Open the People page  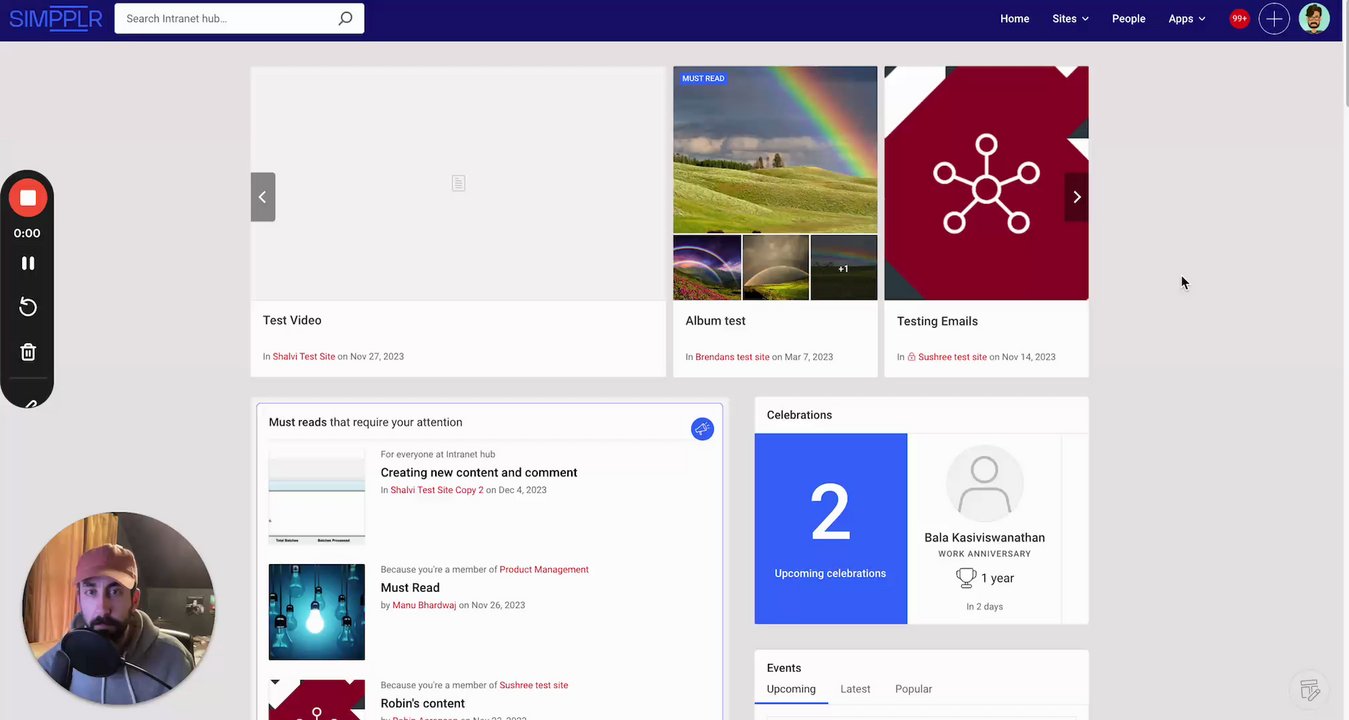[x=1128, y=18]
